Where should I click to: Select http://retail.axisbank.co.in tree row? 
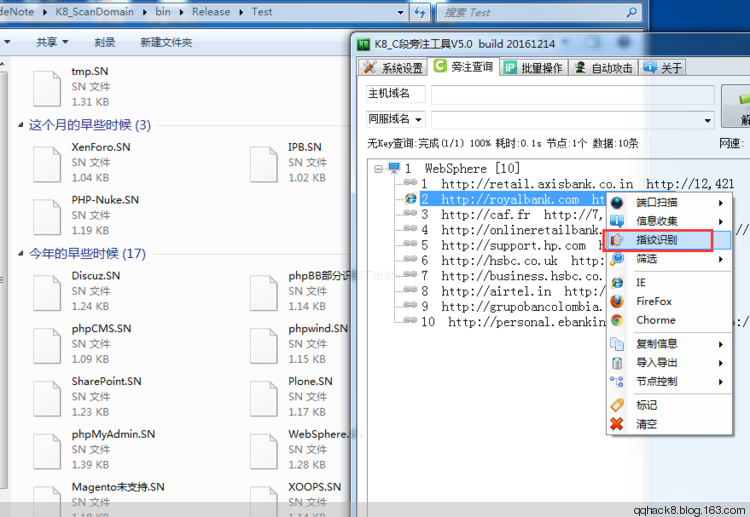(577, 184)
